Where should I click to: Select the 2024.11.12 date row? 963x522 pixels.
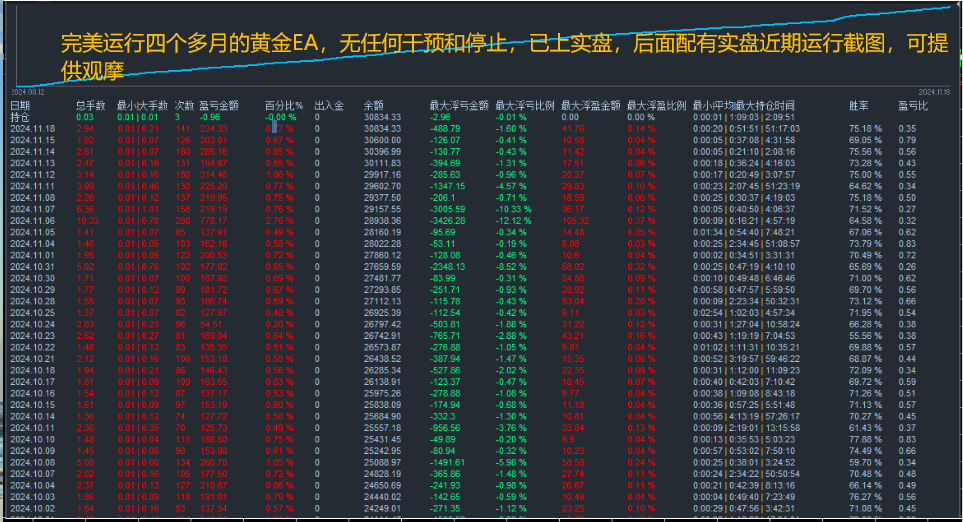33,175
